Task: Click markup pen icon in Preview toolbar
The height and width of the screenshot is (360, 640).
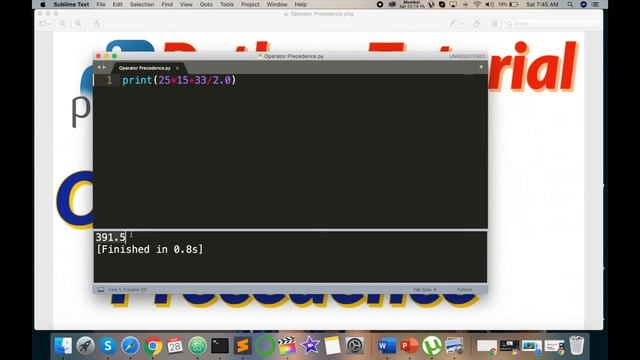Action: click(452, 24)
